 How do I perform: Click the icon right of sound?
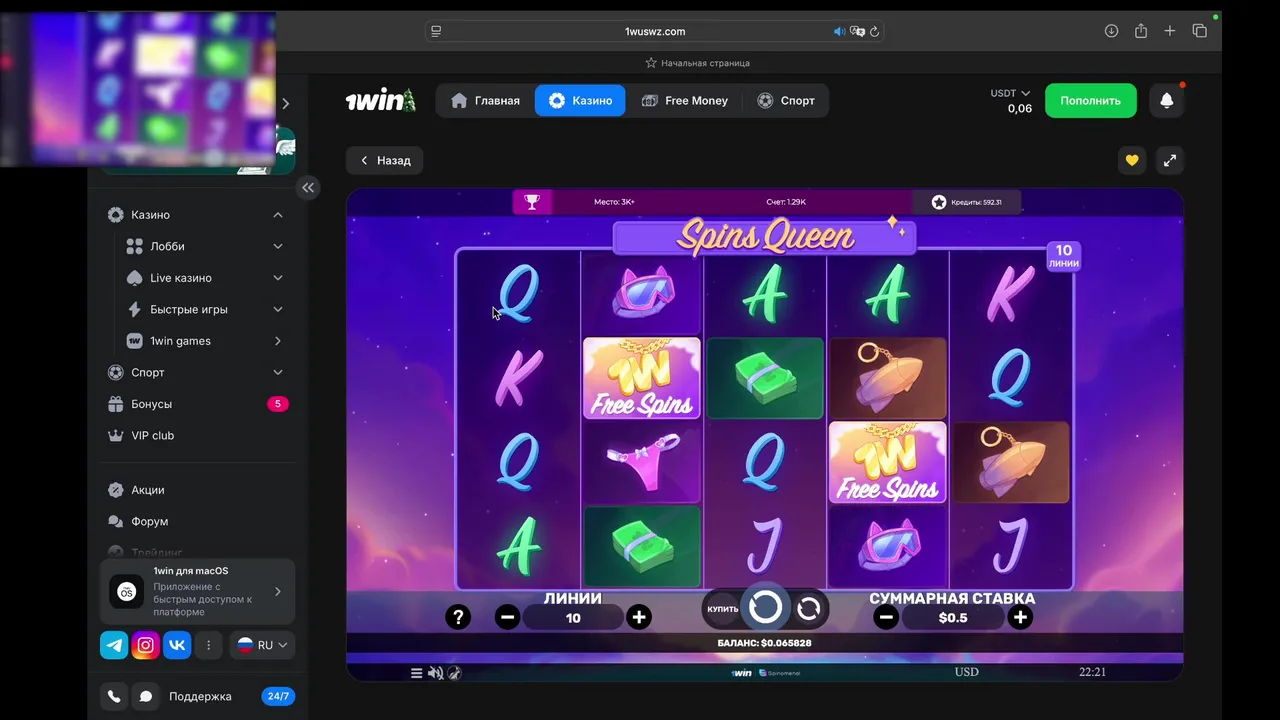[454, 673]
